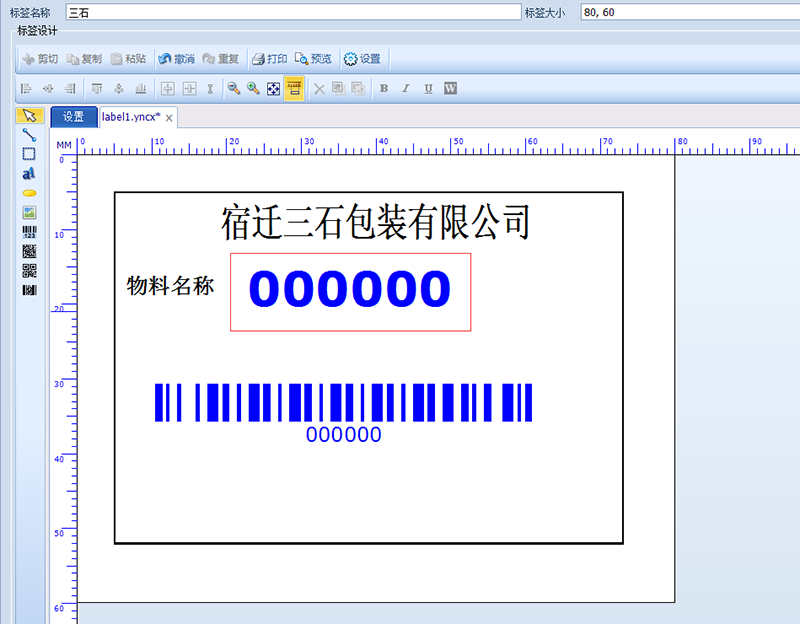
Task: Click the make-same-width icon
Action: point(168,89)
